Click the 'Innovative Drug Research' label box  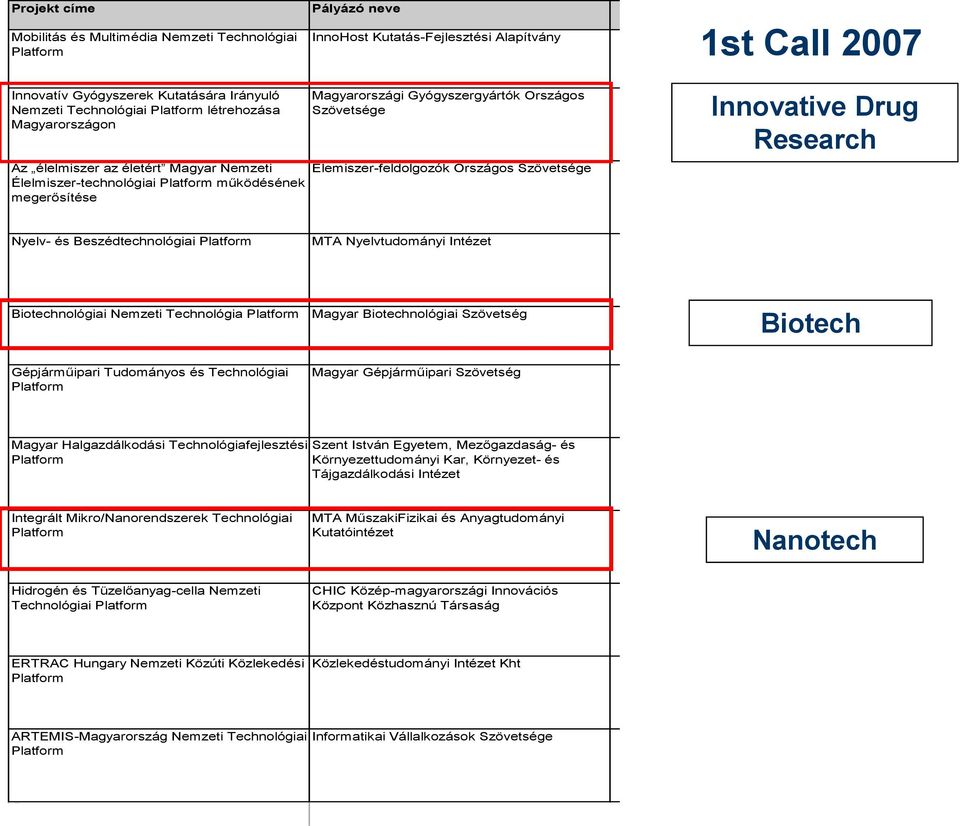[x=814, y=122]
